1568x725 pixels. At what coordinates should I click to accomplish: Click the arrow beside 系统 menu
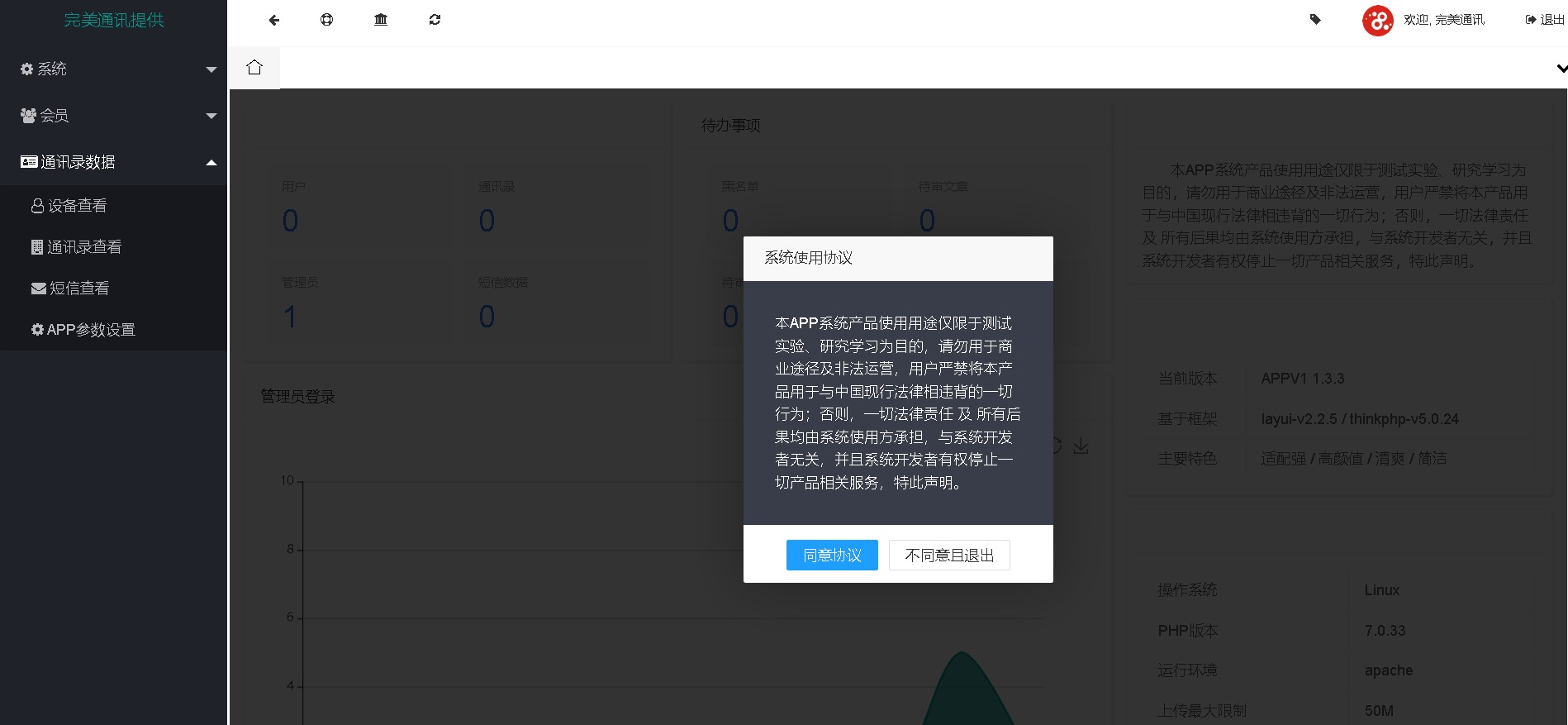[211, 69]
